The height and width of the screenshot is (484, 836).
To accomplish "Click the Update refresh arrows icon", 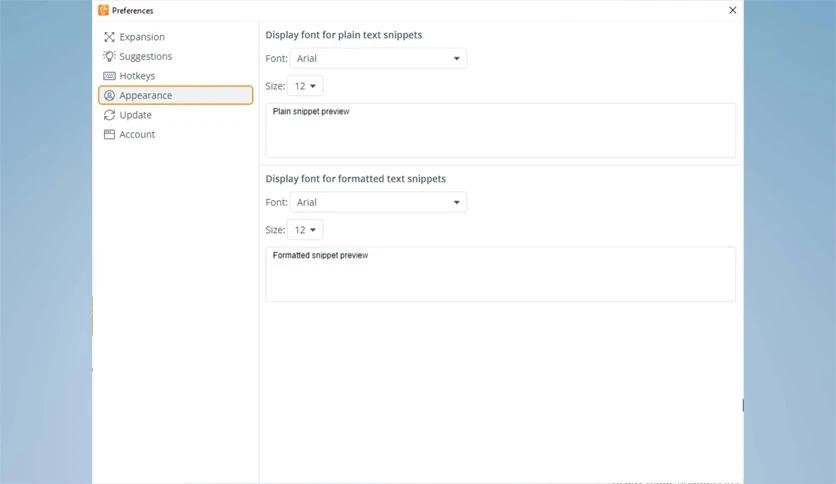I will (109, 115).
